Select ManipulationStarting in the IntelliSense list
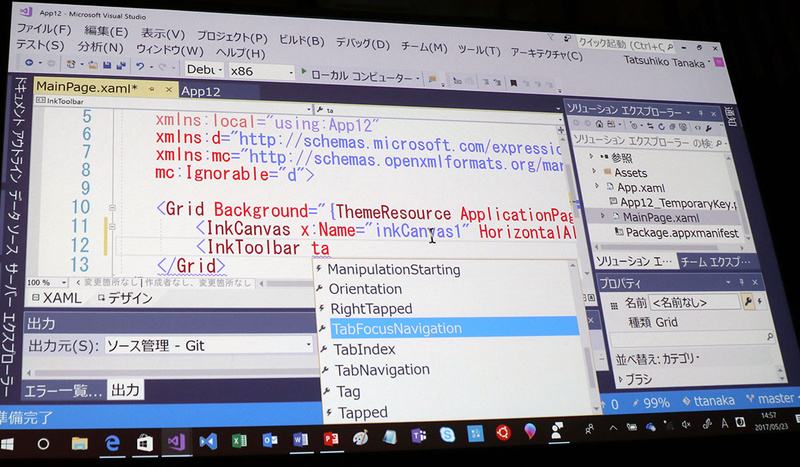Image resolution: width=800 pixels, height=467 pixels. (394, 269)
